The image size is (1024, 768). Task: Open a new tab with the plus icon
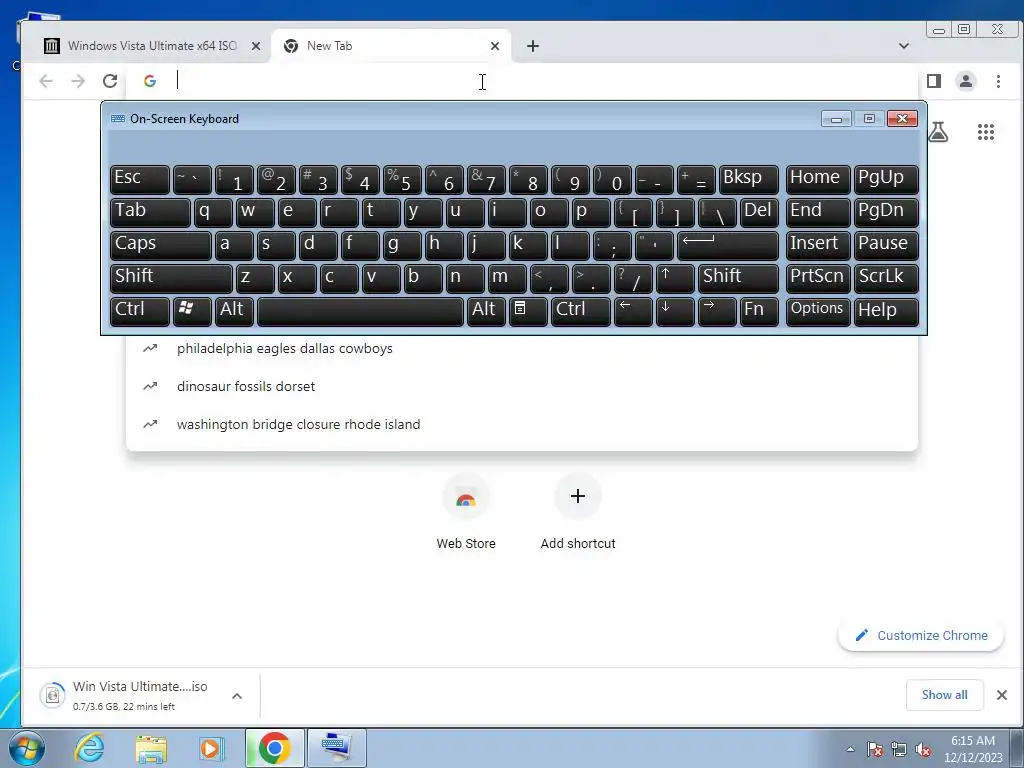[x=533, y=46]
